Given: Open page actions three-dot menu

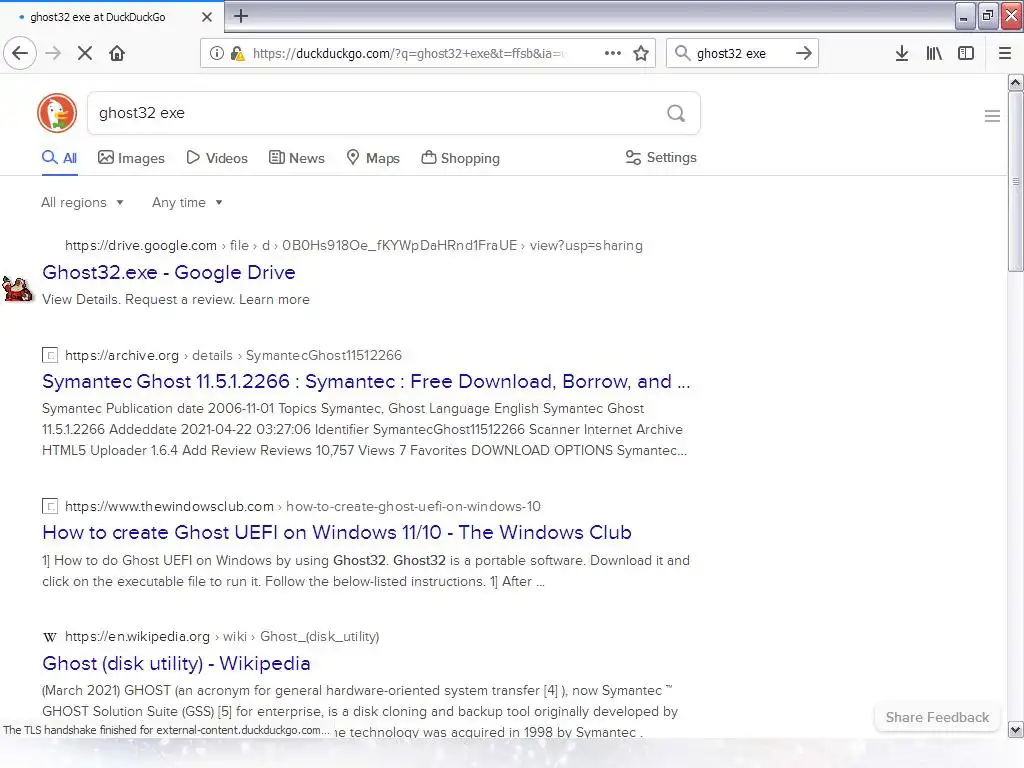Looking at the screenshot, I should tap(613, 53).
